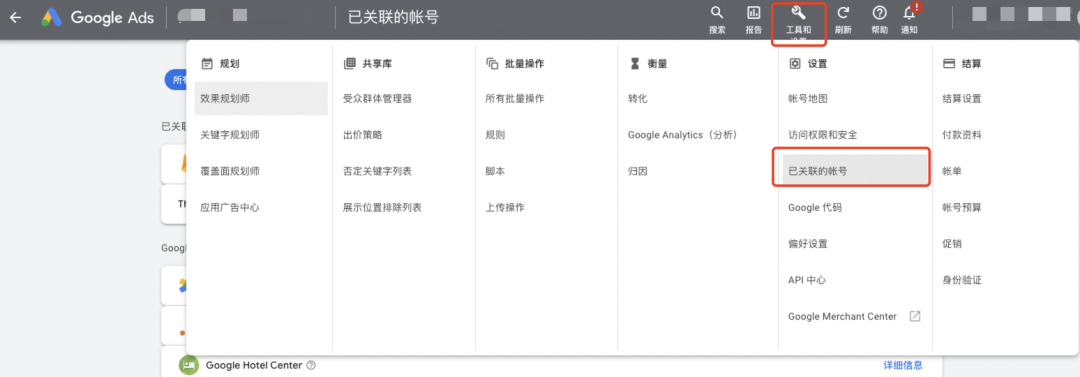Open Google Merchant Center entry

(842, 316)
